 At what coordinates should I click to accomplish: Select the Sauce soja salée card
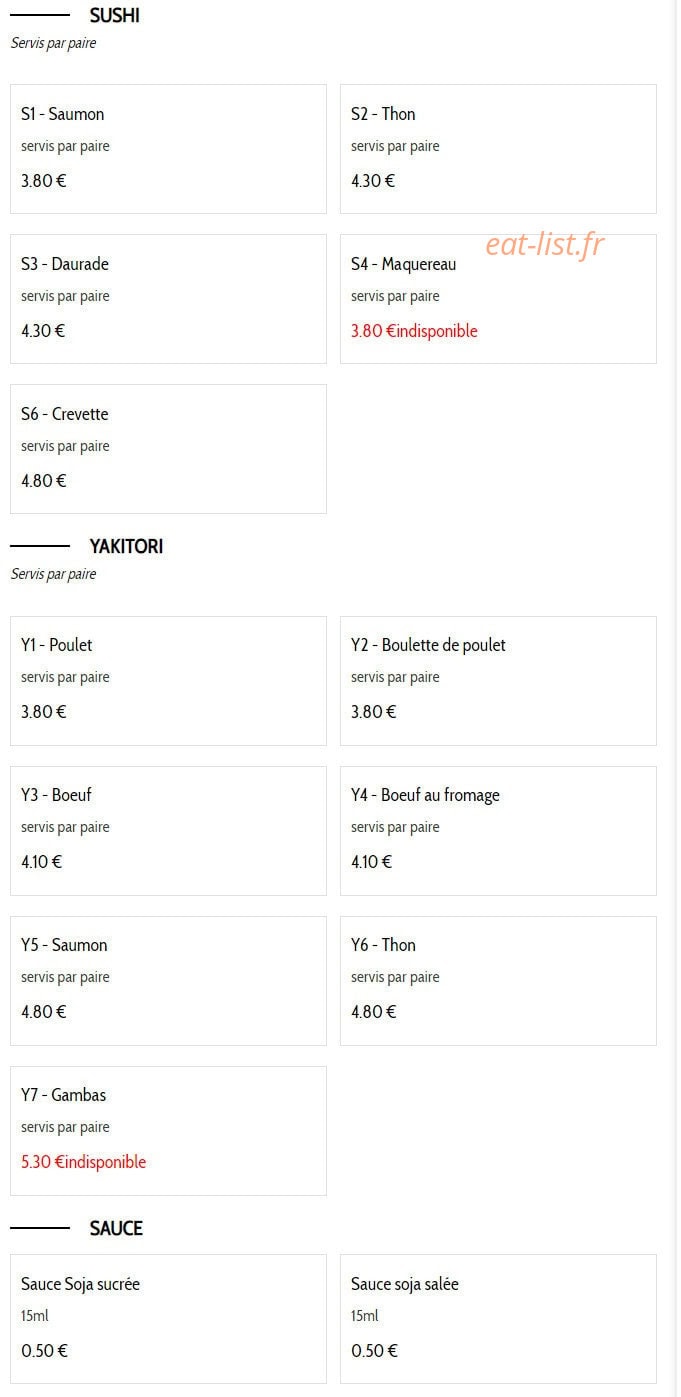(498, 1319)
